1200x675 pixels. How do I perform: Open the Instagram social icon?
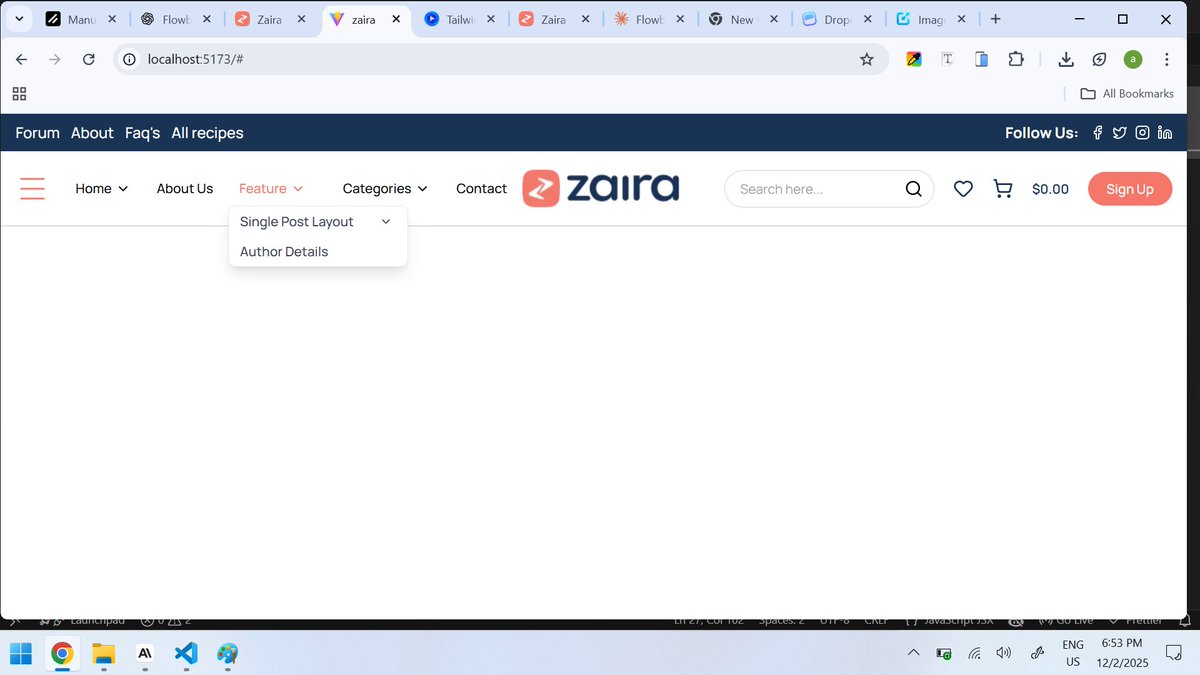click(x=1142, y=132)
